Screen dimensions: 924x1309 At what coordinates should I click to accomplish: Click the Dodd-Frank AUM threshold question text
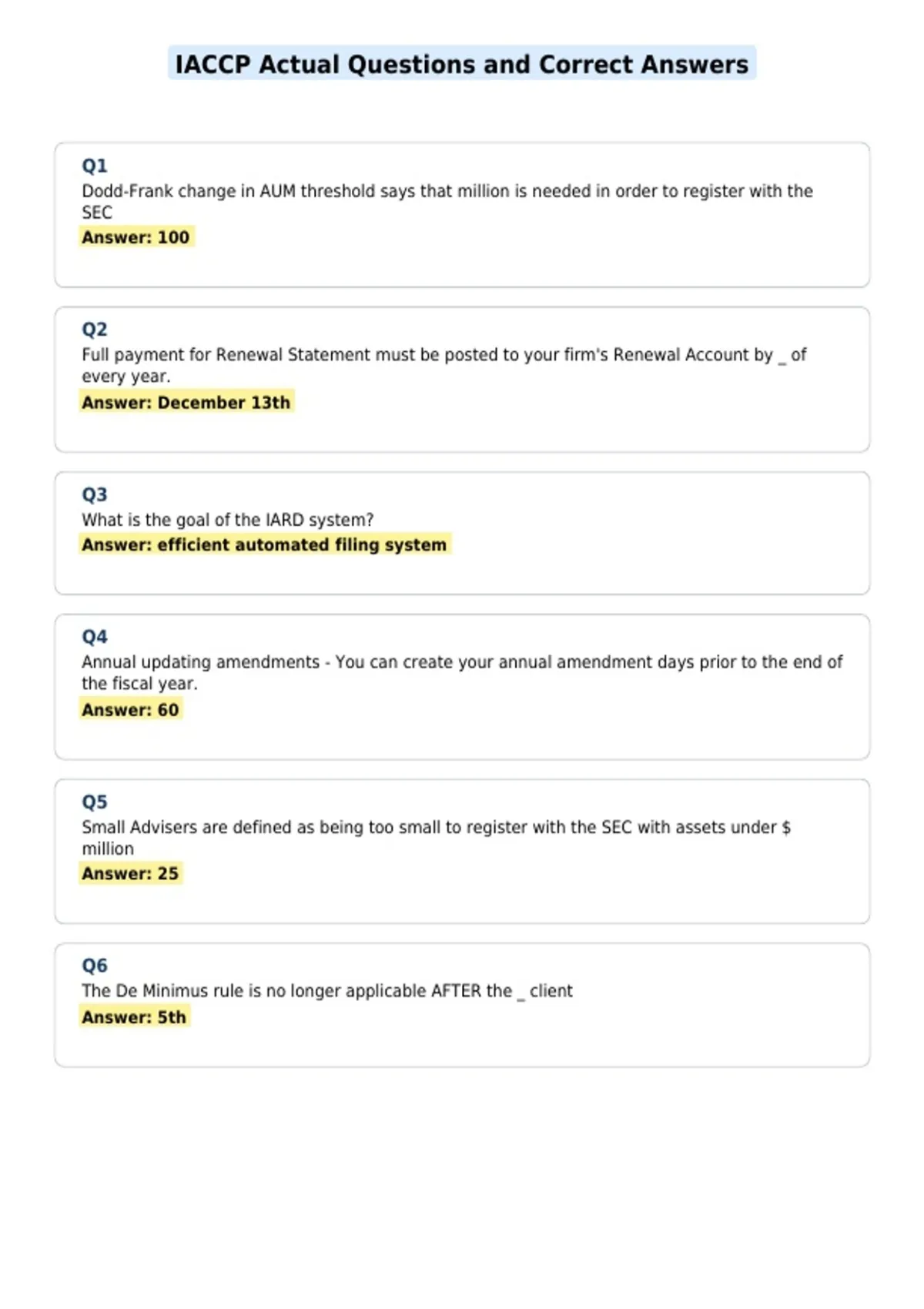pos(447,201)
